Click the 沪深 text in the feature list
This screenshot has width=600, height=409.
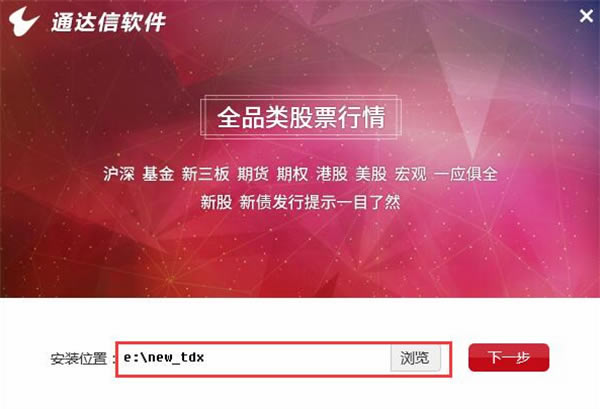[x=119, y=174]
